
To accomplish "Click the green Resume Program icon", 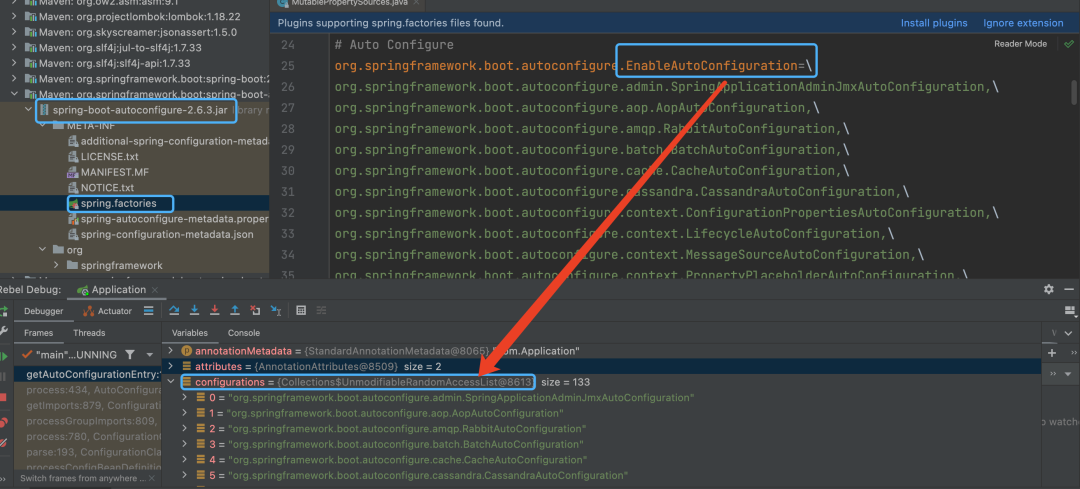I will [3, 356].
